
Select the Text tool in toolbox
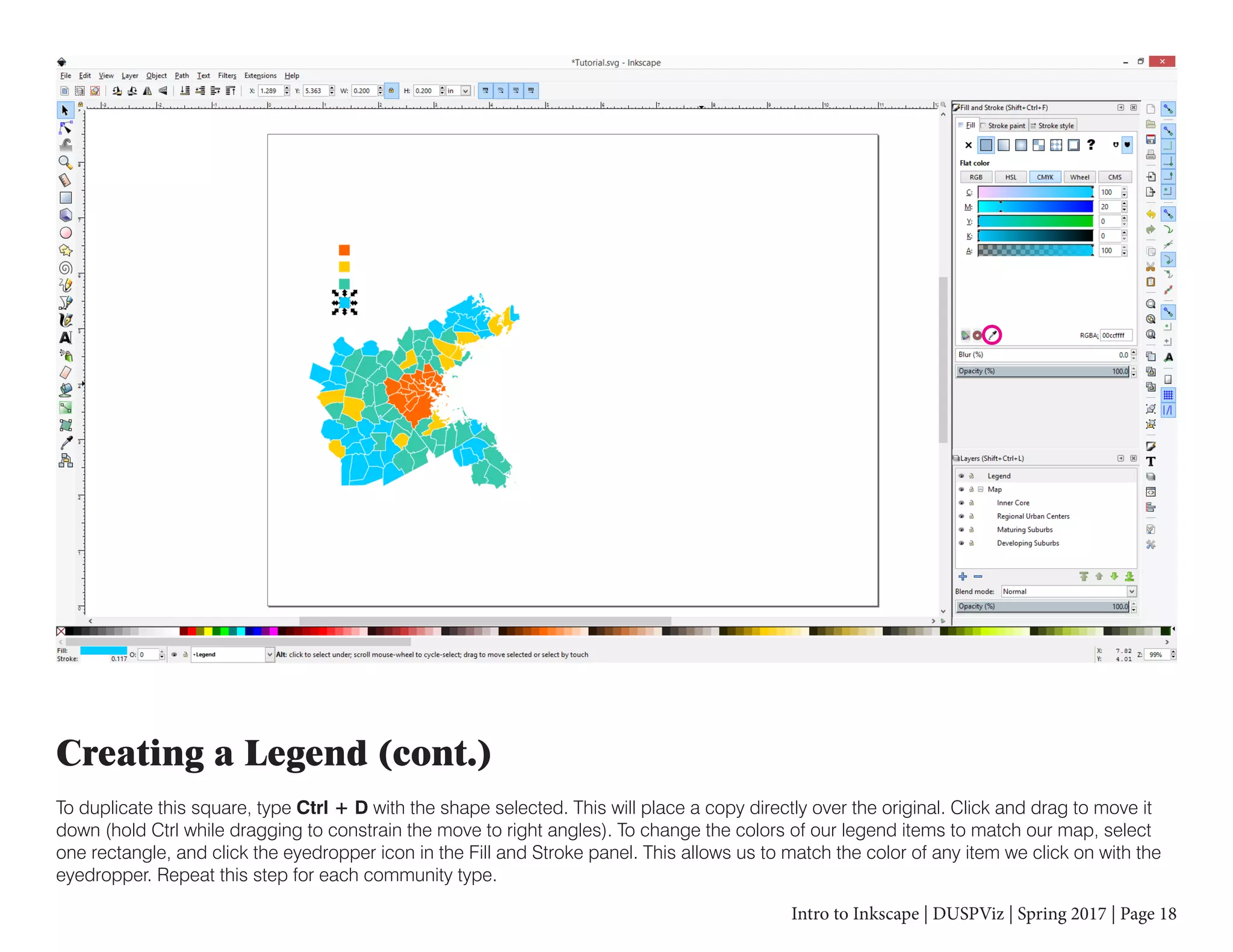tap(66, 338)
